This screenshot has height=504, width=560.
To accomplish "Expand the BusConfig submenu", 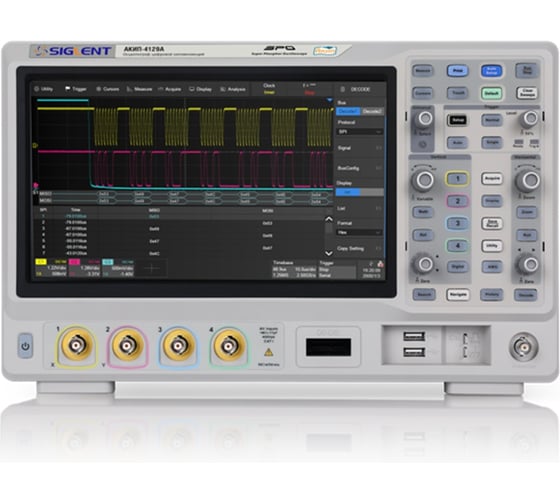I will tap(360, 168).
